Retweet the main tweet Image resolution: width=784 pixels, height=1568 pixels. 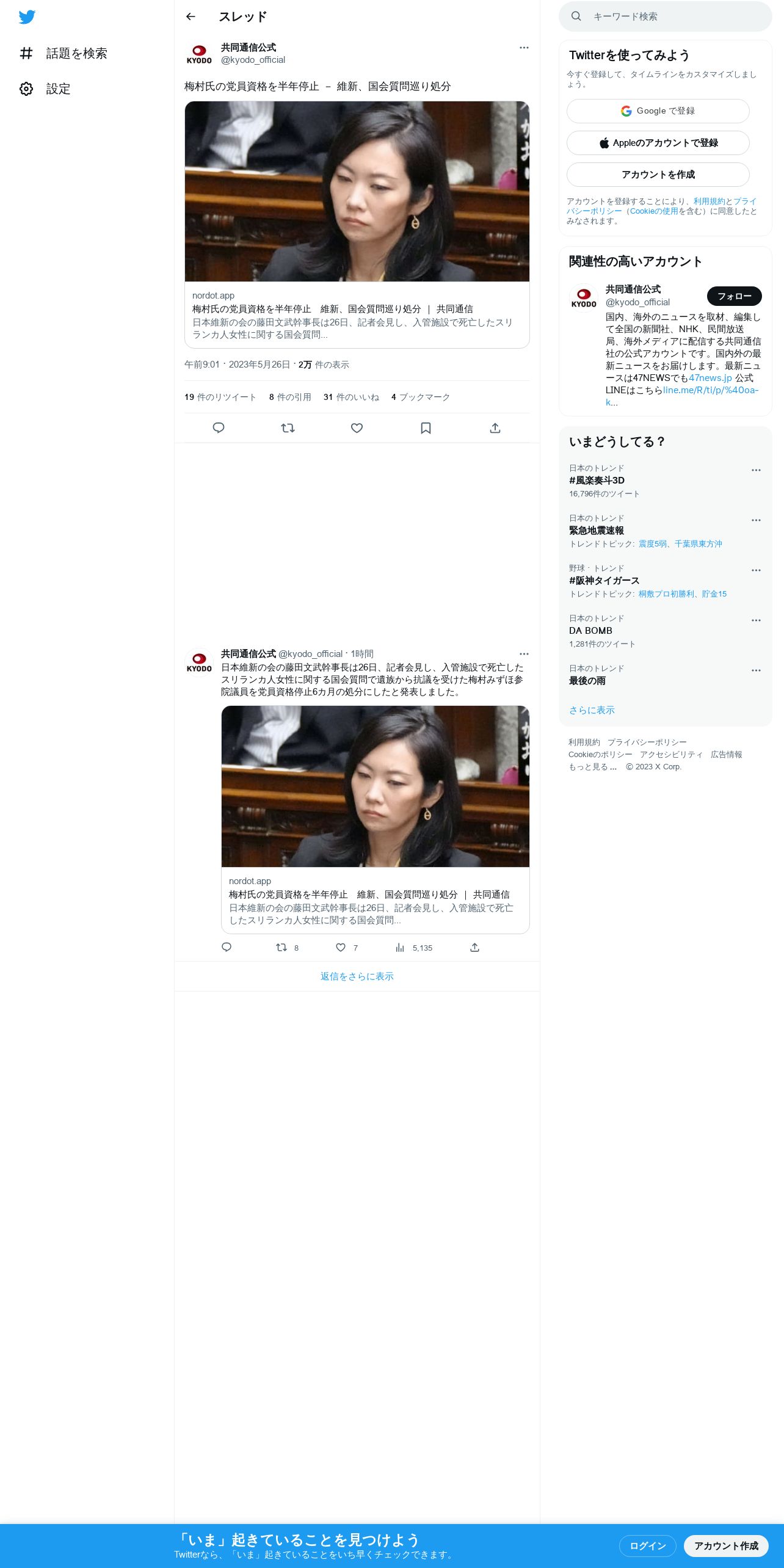click(x=288, y=428)
